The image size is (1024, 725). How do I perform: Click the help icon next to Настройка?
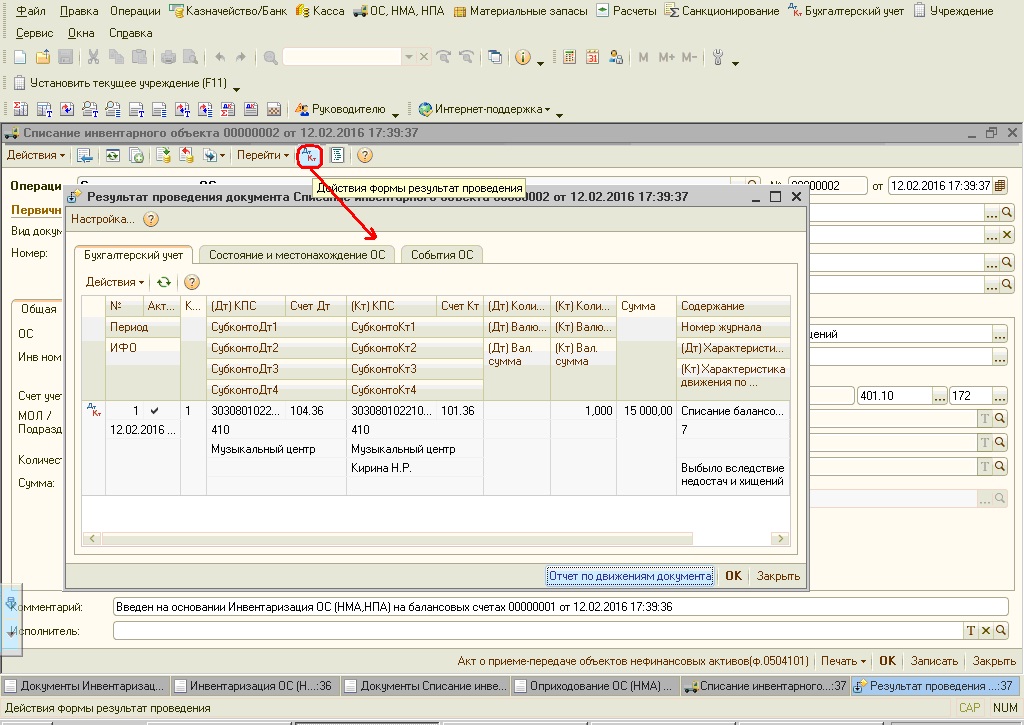coord(151,219)
